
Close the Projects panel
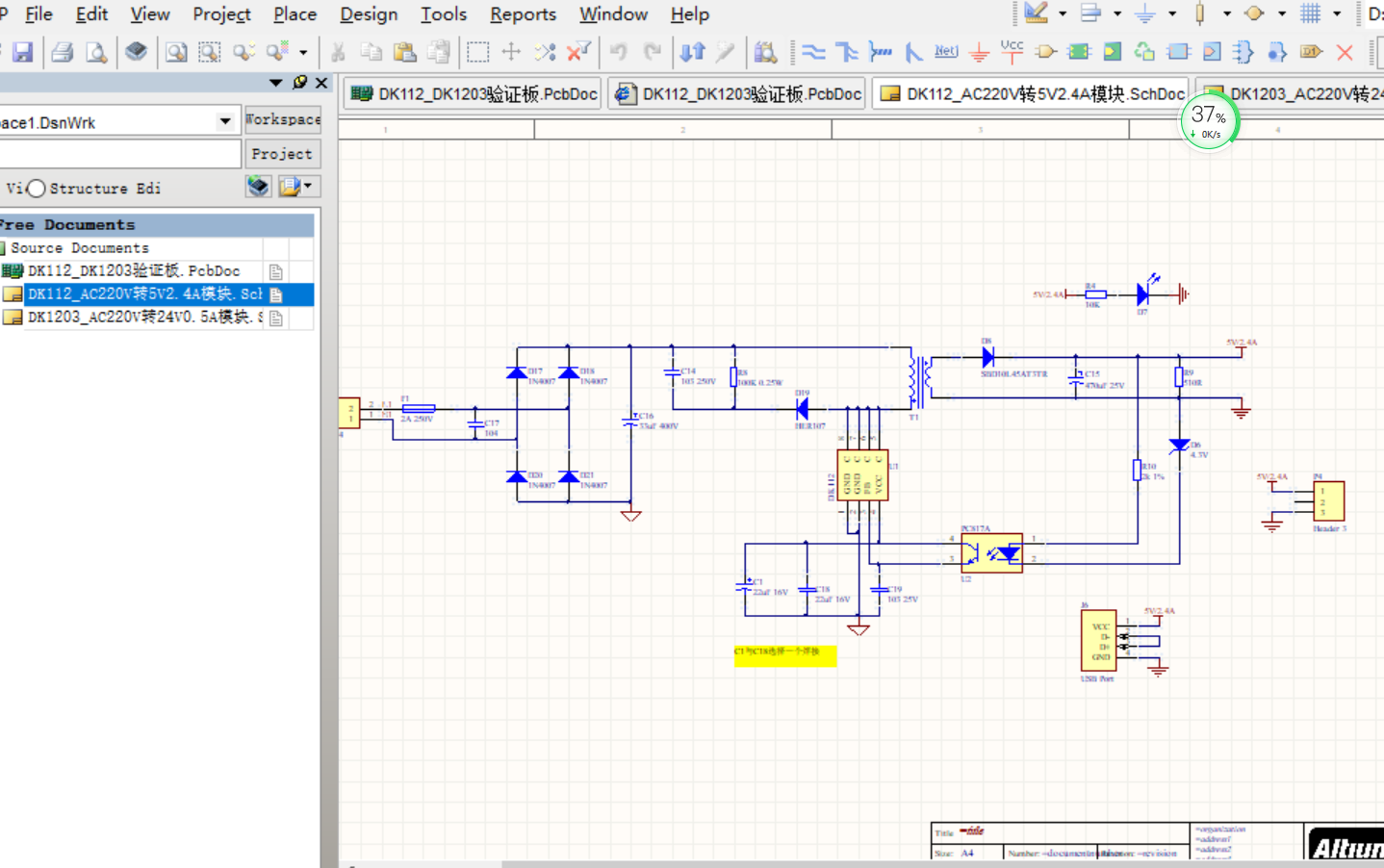[x=321, y=83]
